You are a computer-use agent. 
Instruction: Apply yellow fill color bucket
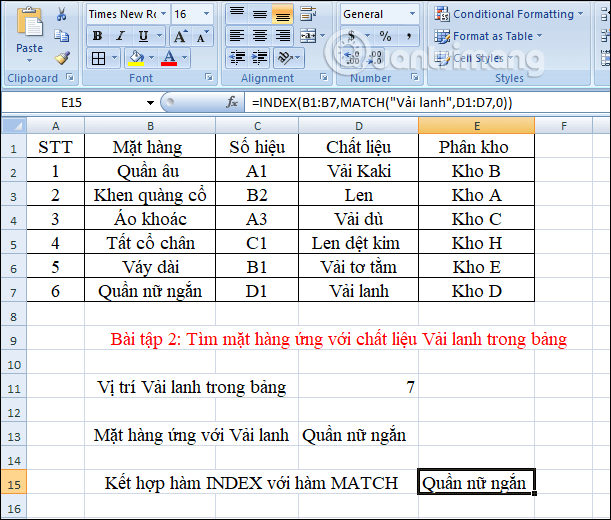(136, 58)
